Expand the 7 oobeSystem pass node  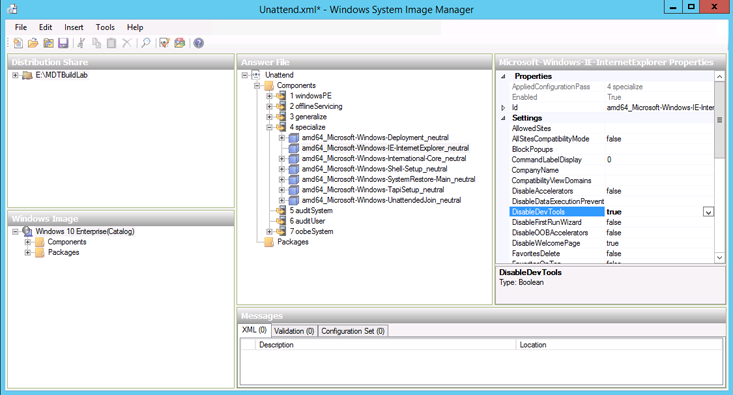click(269, 231)
